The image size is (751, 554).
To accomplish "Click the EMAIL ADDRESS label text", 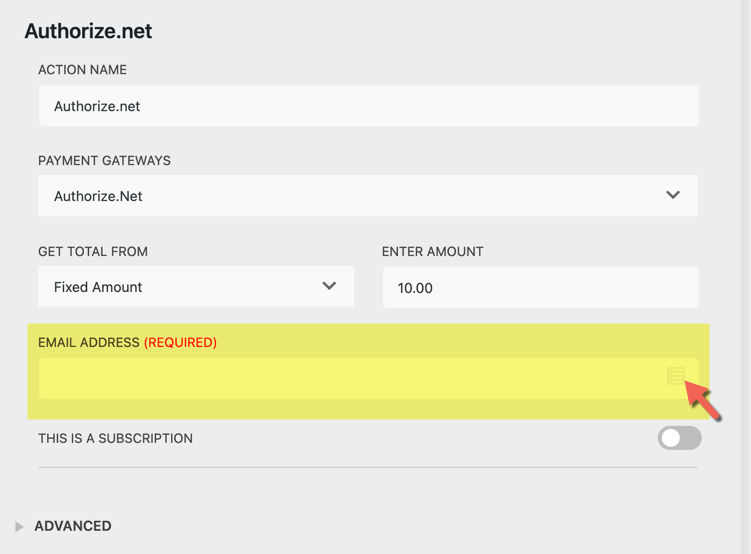I will click(x=89, y=342).
